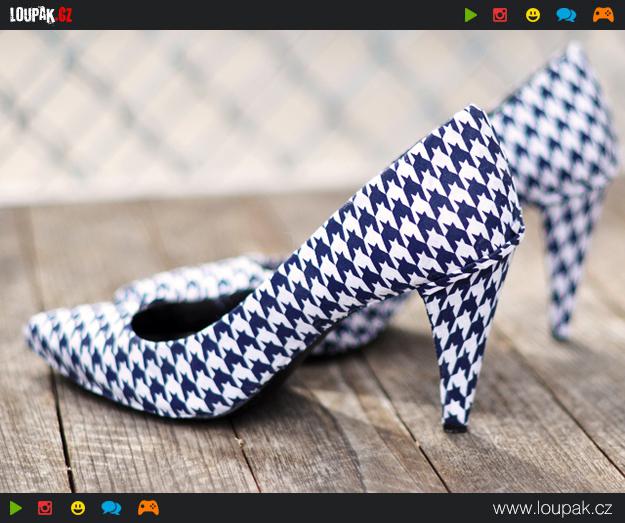625x523 pixels.
Task: Select the yellow smiley icon in top bar
Action: click(533, 15)
